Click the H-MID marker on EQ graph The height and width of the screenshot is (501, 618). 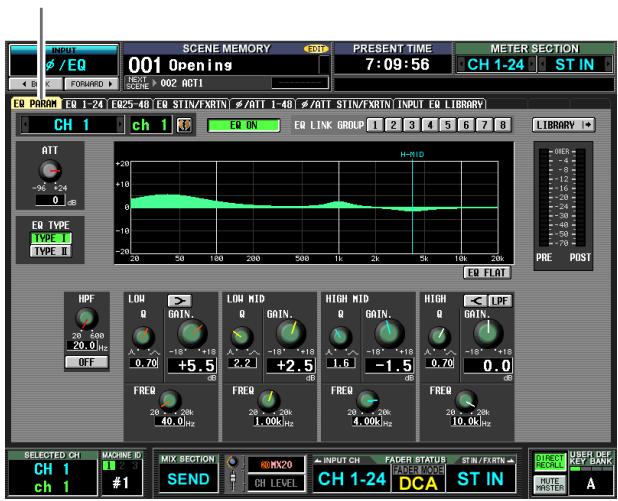[x=412, y=155]
